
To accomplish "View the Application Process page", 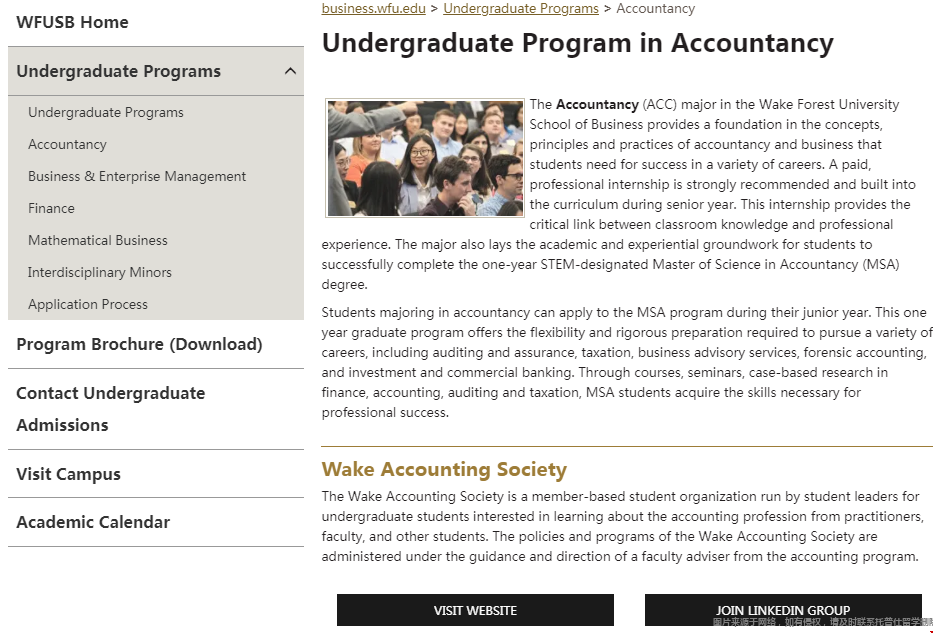I will 88,304.
